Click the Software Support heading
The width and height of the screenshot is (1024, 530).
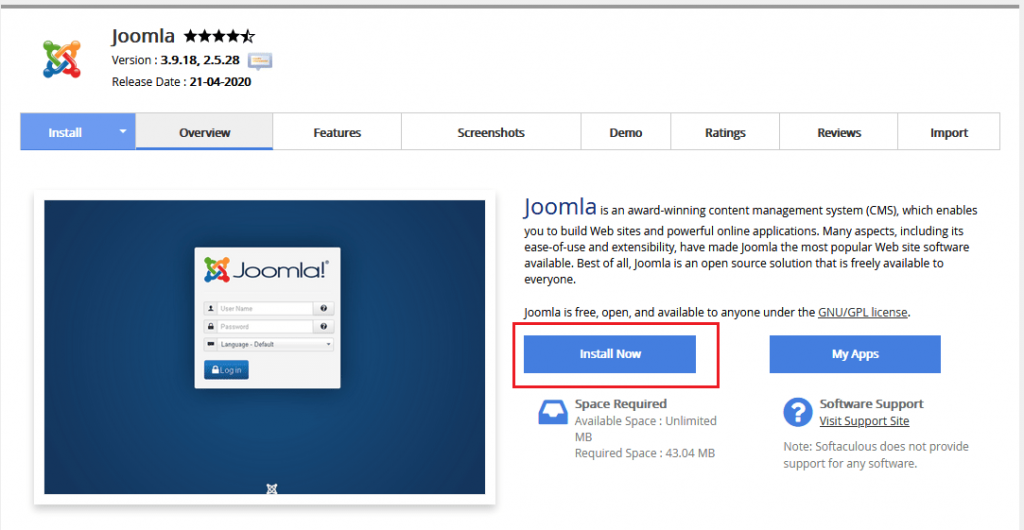pyautogui.click(x=871, y=404)
